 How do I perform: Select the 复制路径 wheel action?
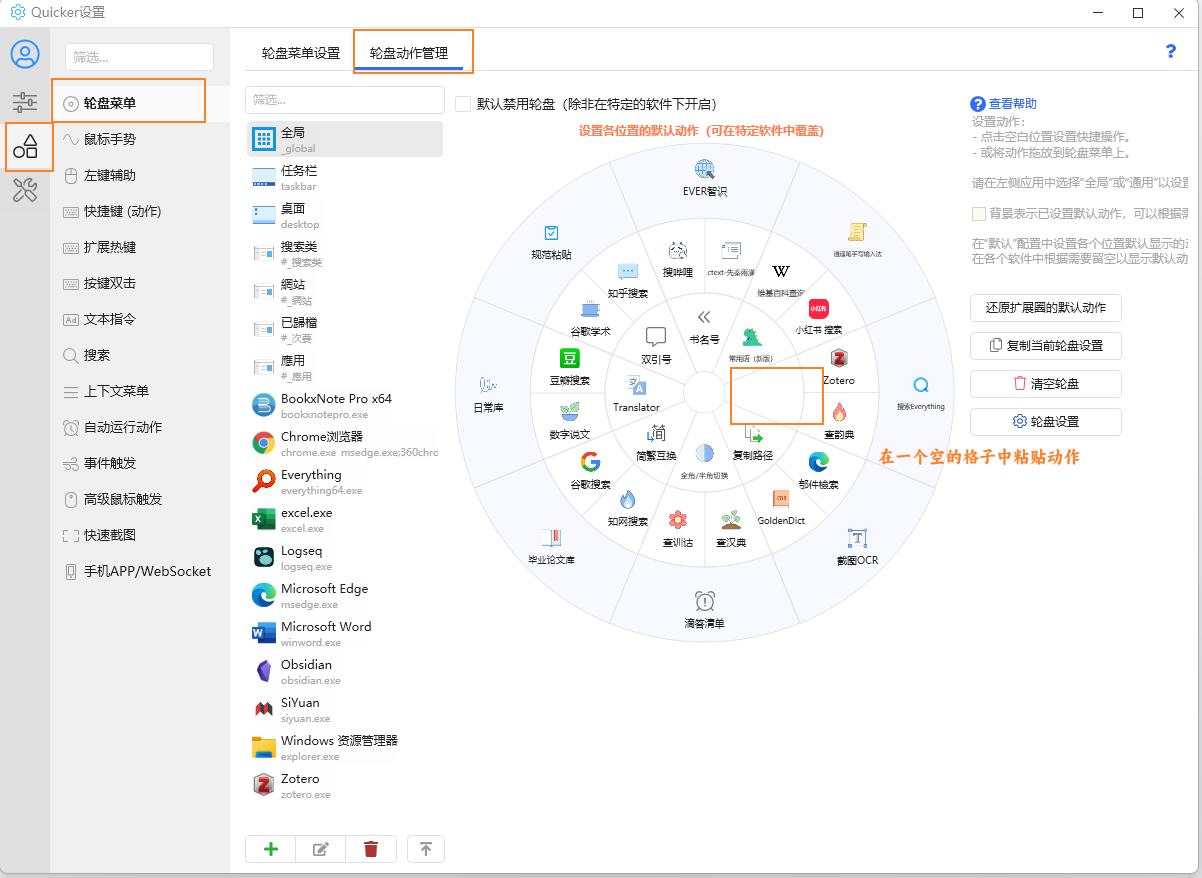[753, 442]
